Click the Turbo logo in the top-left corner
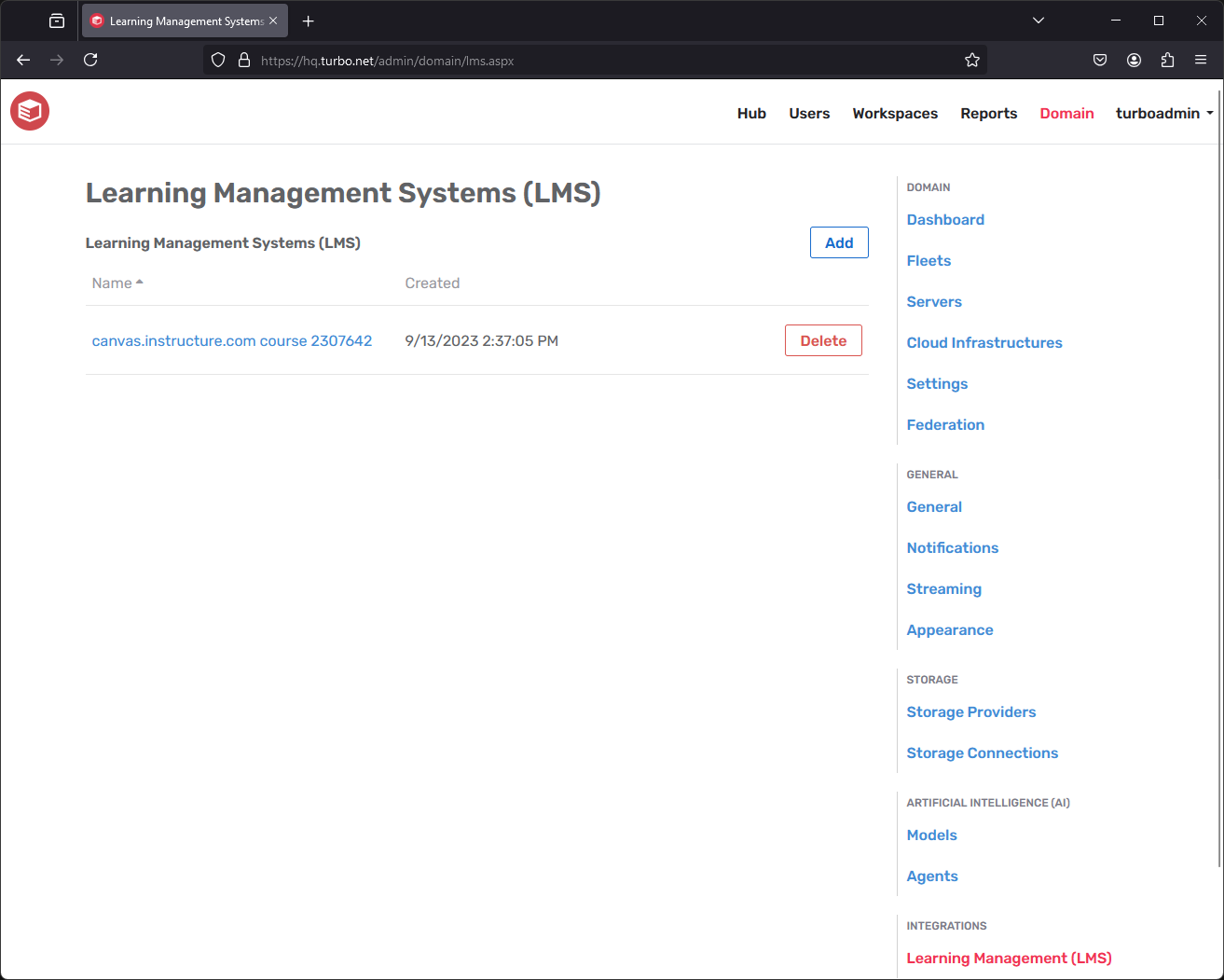 point(29,111)
